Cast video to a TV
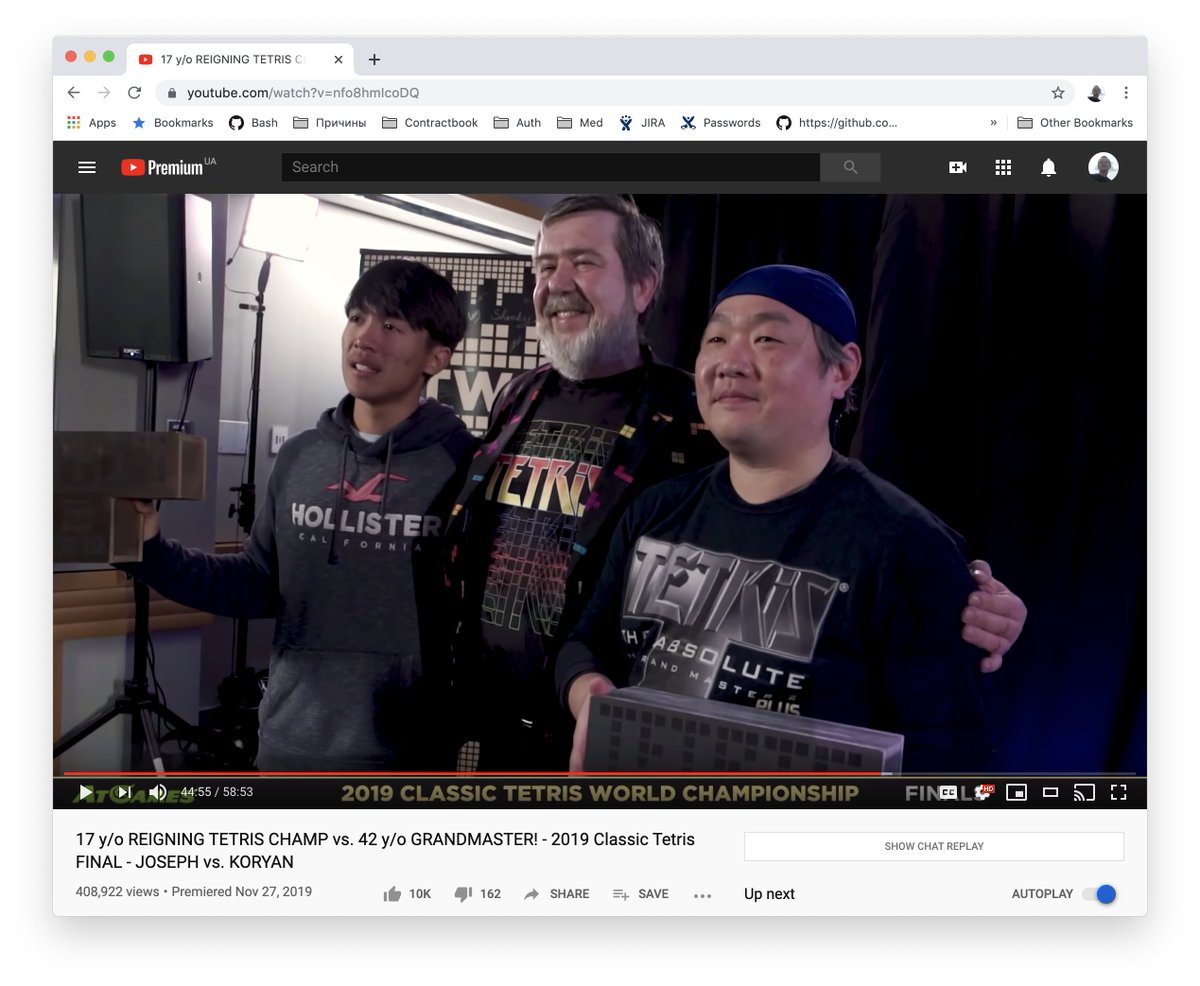Screen dimensions: 1200x986 [1084, 793]
